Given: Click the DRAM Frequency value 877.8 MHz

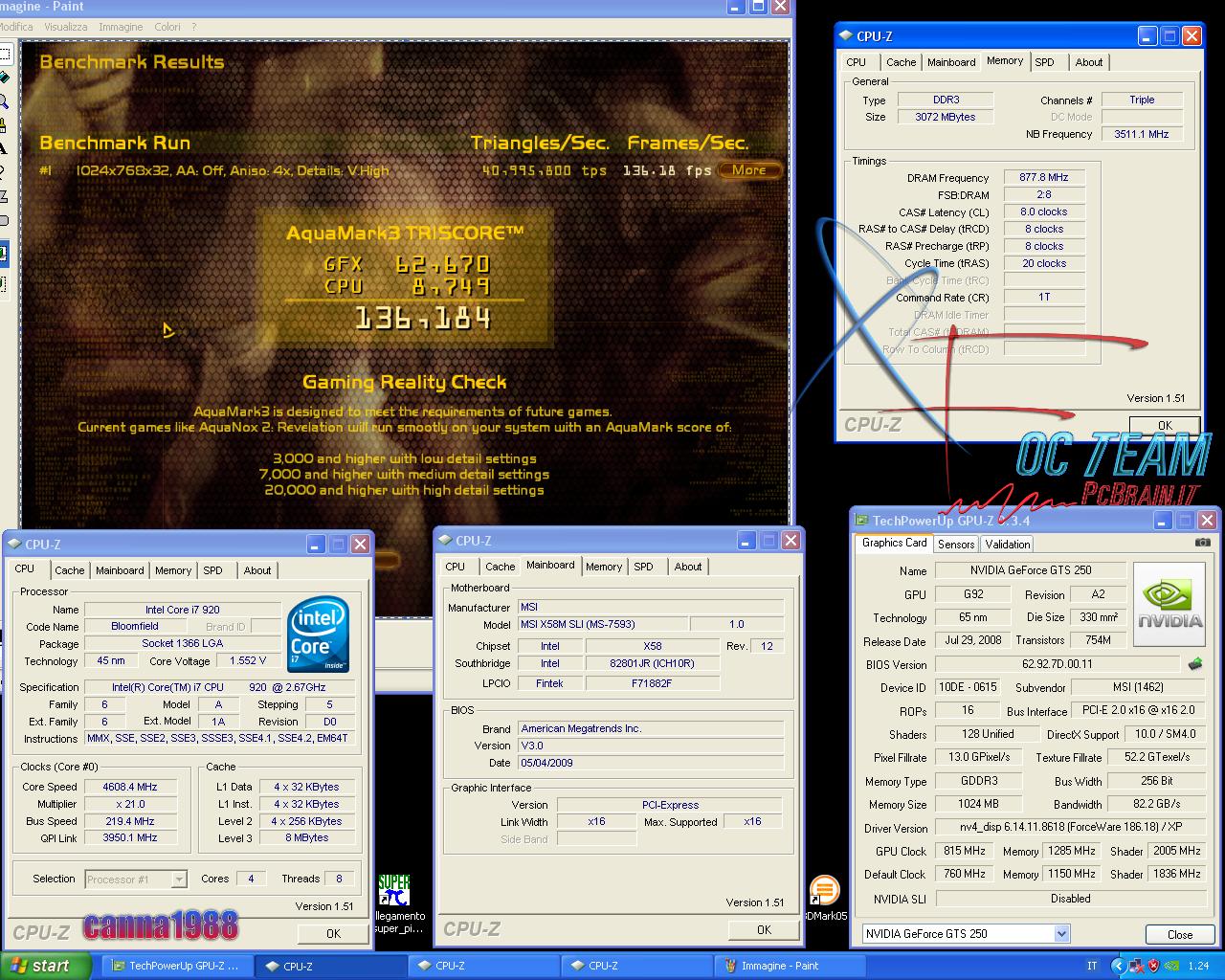Looking at the screenshot, I should pos(1044,177).
